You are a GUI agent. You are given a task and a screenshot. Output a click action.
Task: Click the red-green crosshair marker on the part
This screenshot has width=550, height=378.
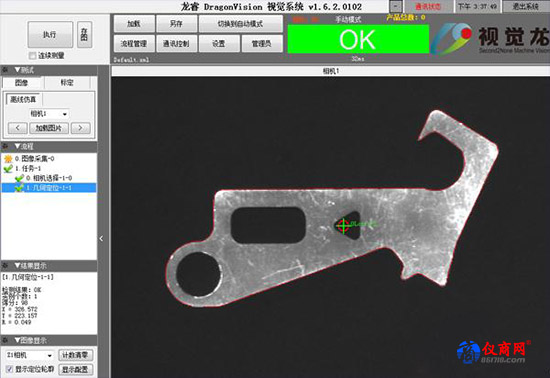click(343, 225)
